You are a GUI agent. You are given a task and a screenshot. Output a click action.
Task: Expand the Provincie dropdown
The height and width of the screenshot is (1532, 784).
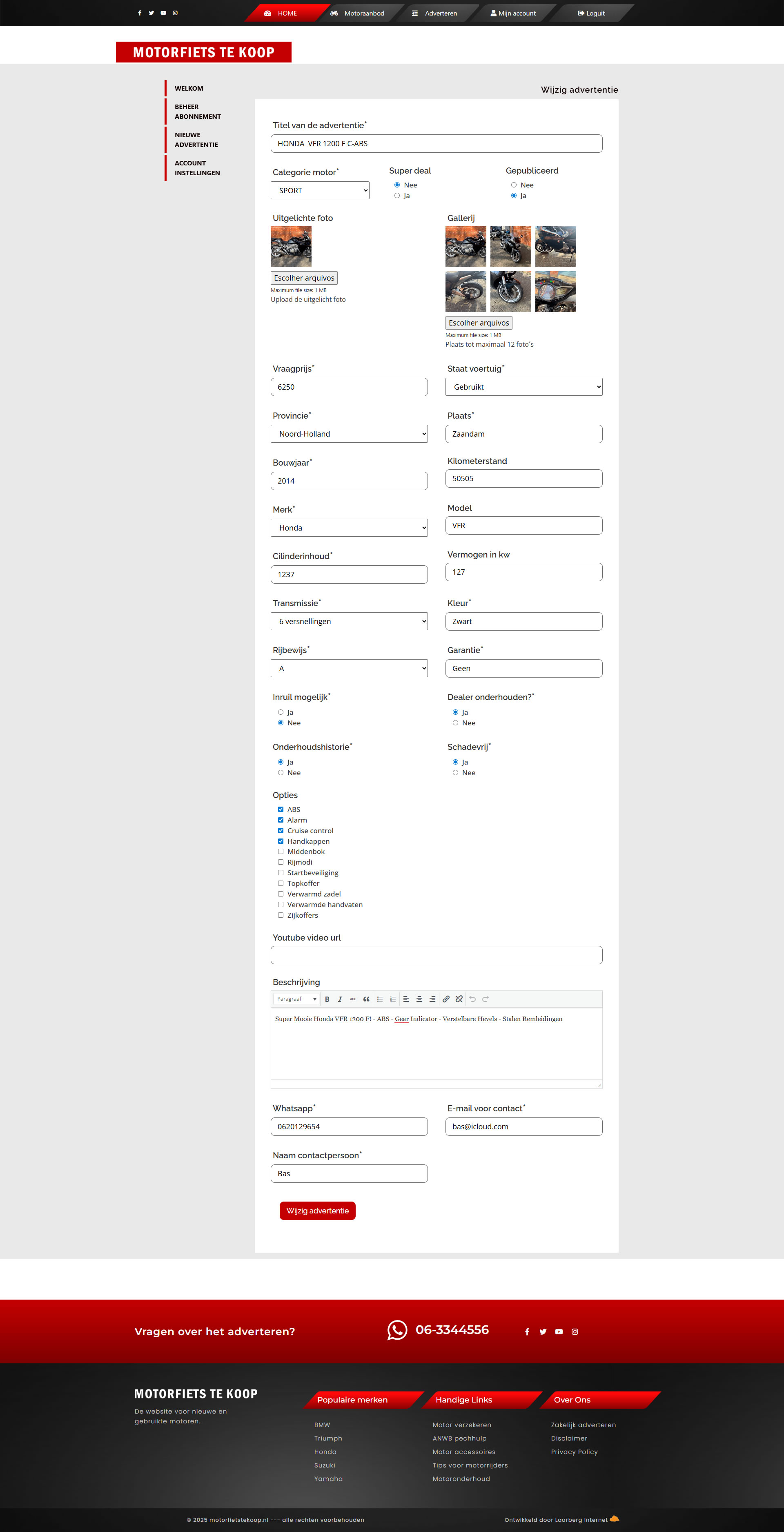click(x=349, y=434)
